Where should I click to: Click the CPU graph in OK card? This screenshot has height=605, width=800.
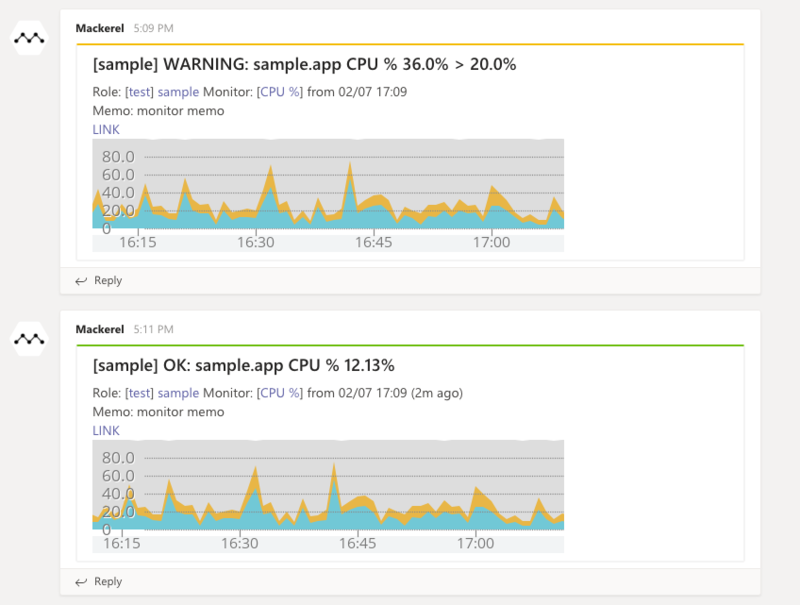(x=328, y=496)
